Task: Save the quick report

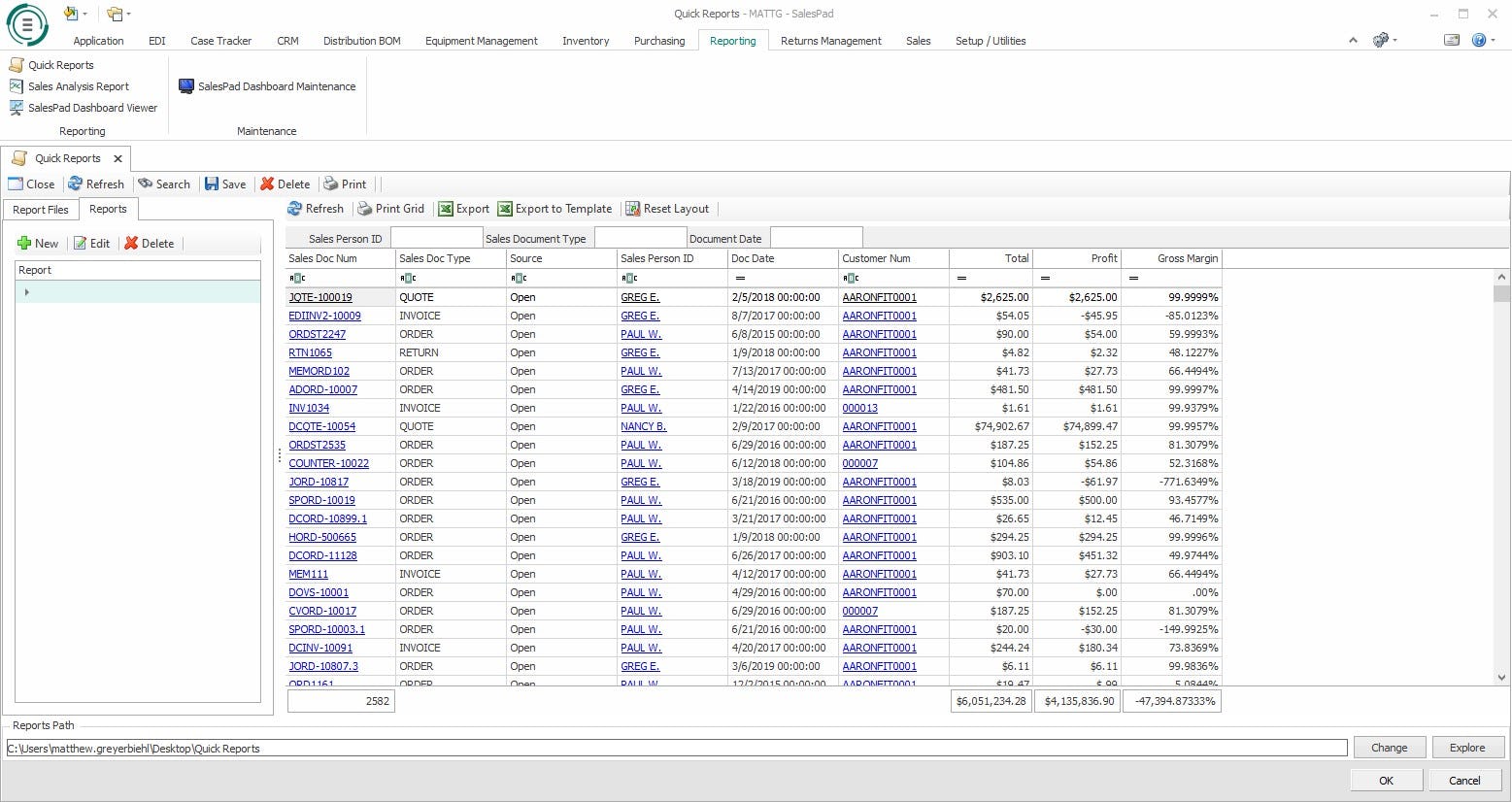Action: pos(225,184)
